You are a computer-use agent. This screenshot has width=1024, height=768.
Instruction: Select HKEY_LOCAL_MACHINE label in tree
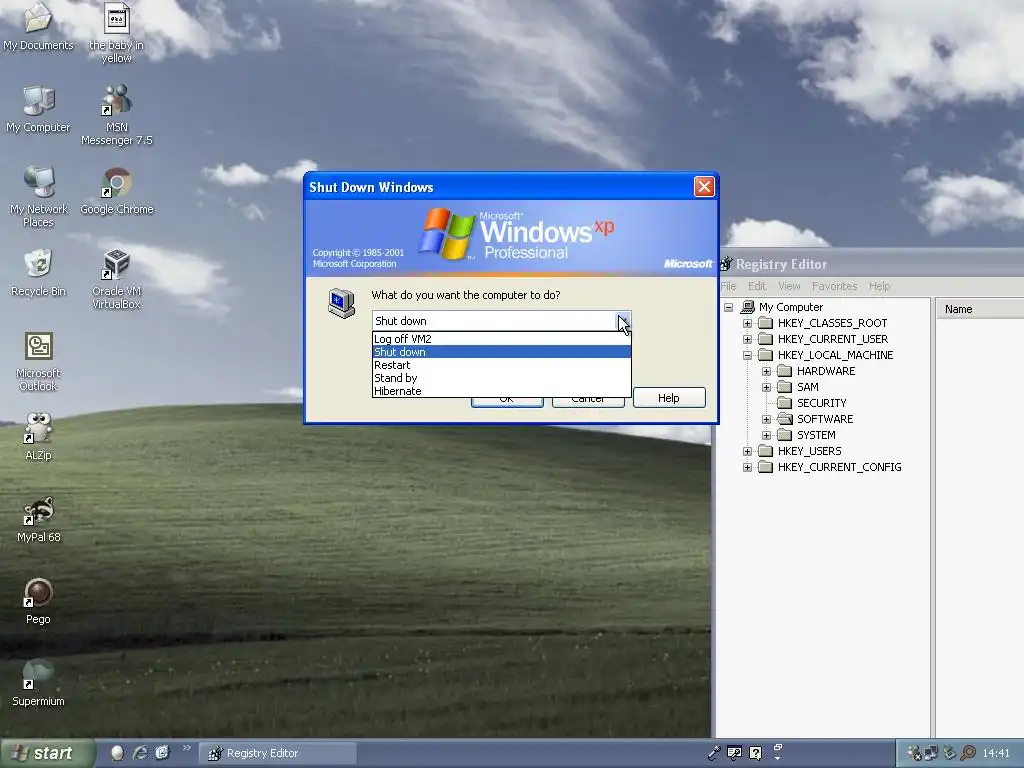coord(835,355)
